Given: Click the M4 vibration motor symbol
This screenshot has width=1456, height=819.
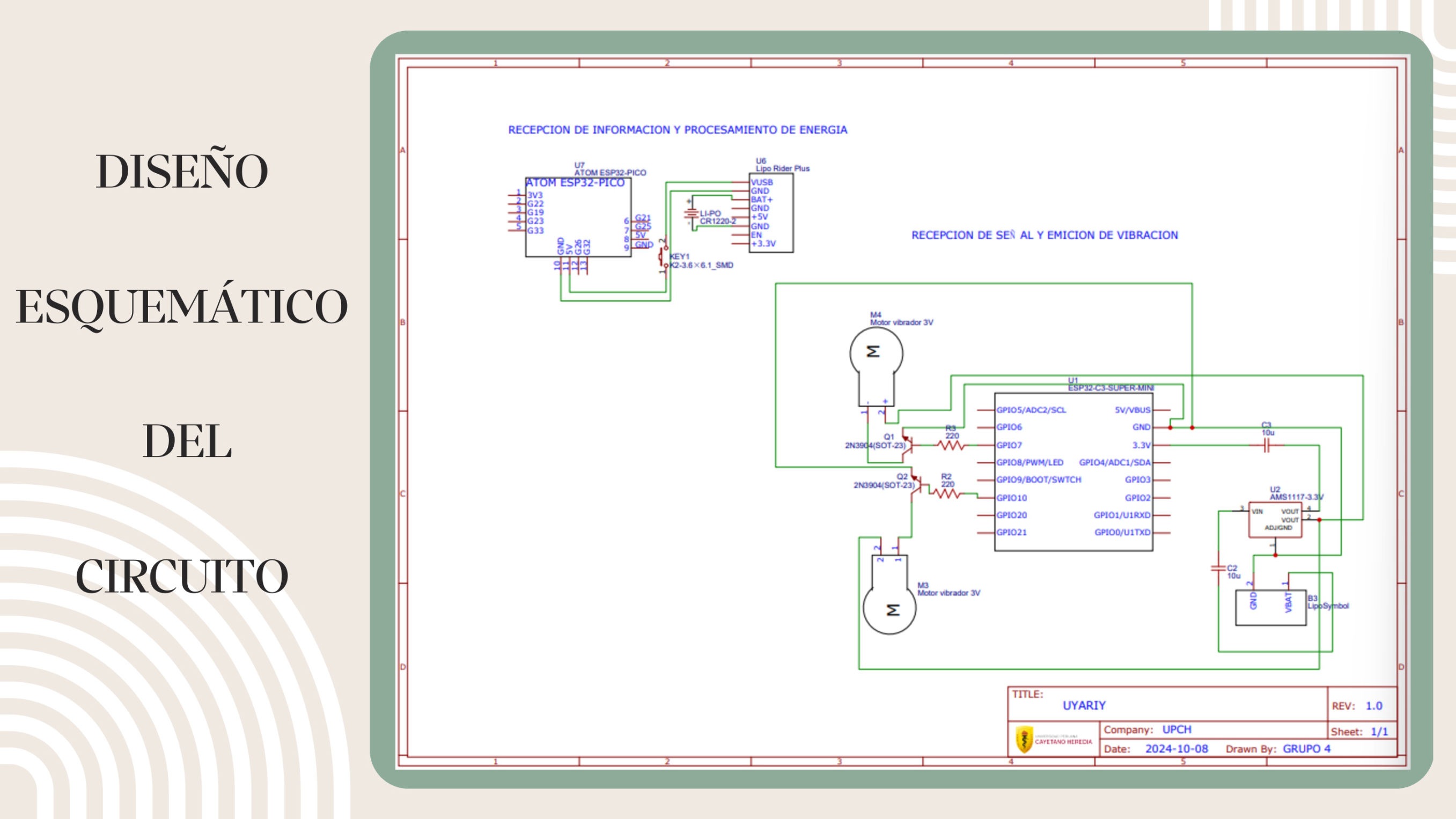Looking at the screenshot, I should pos(876,367).
